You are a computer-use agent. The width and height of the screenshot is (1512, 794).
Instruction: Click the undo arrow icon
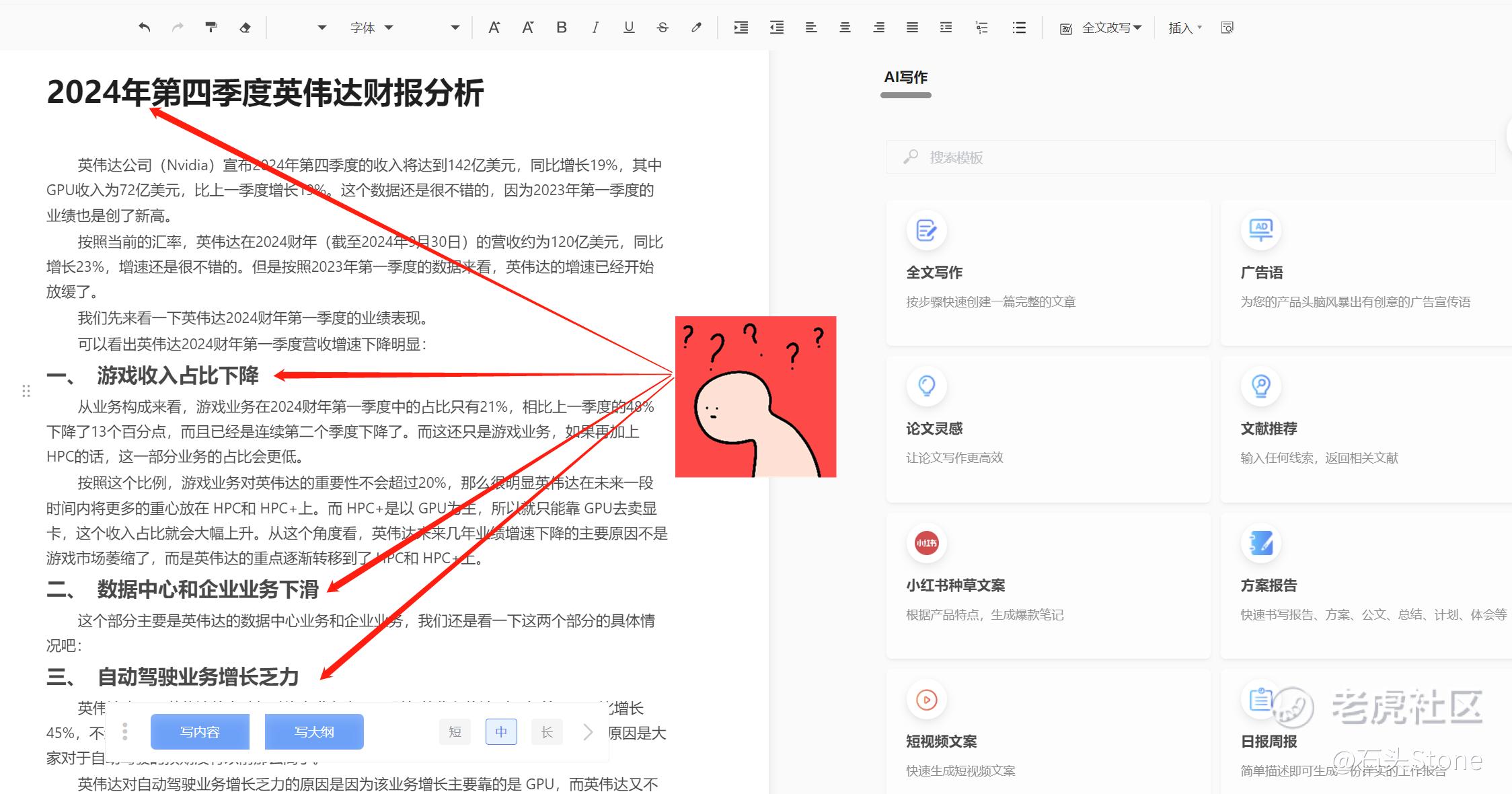[144, 28]
